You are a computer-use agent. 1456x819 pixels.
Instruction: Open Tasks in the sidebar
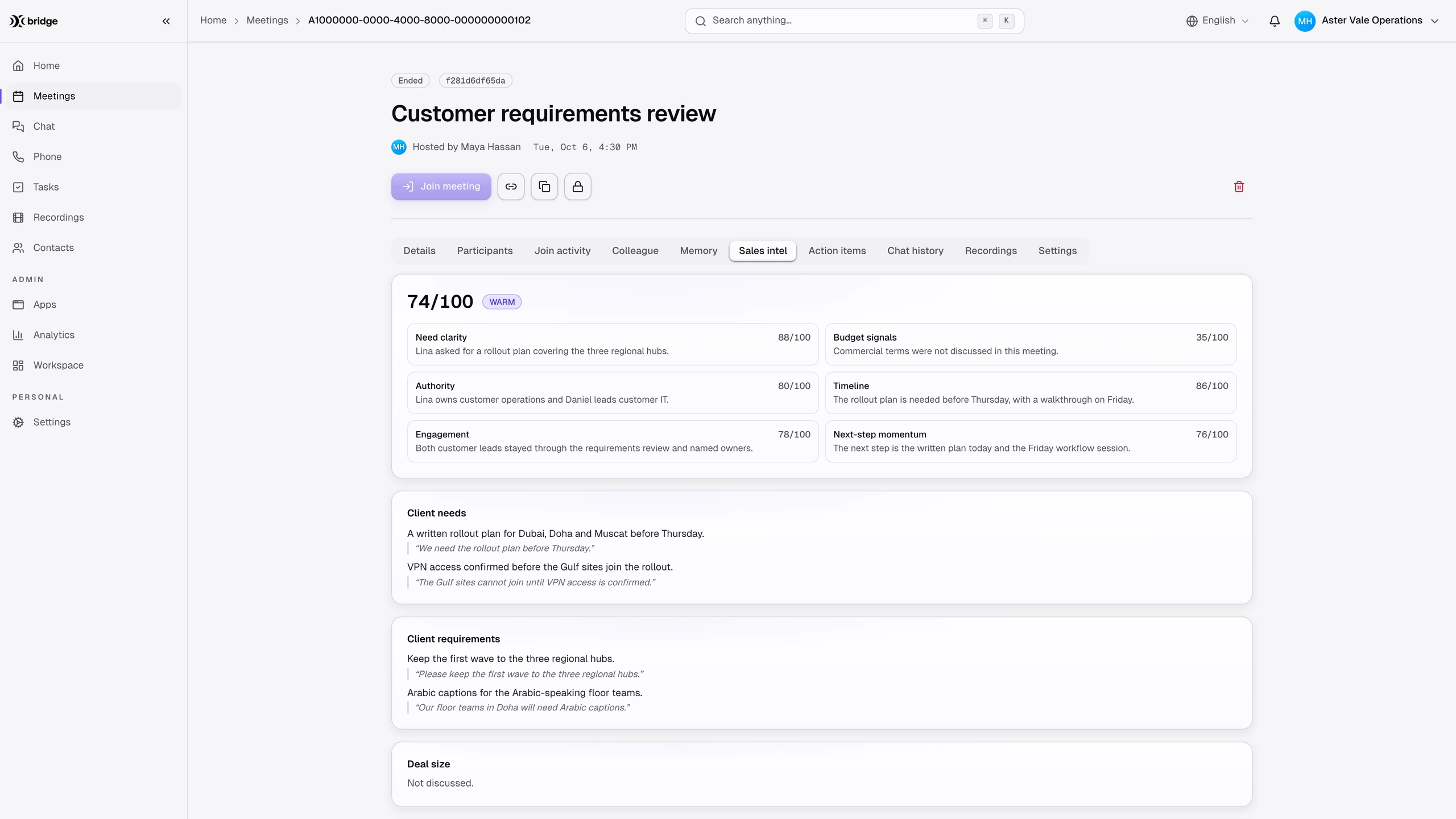(93, 187)
